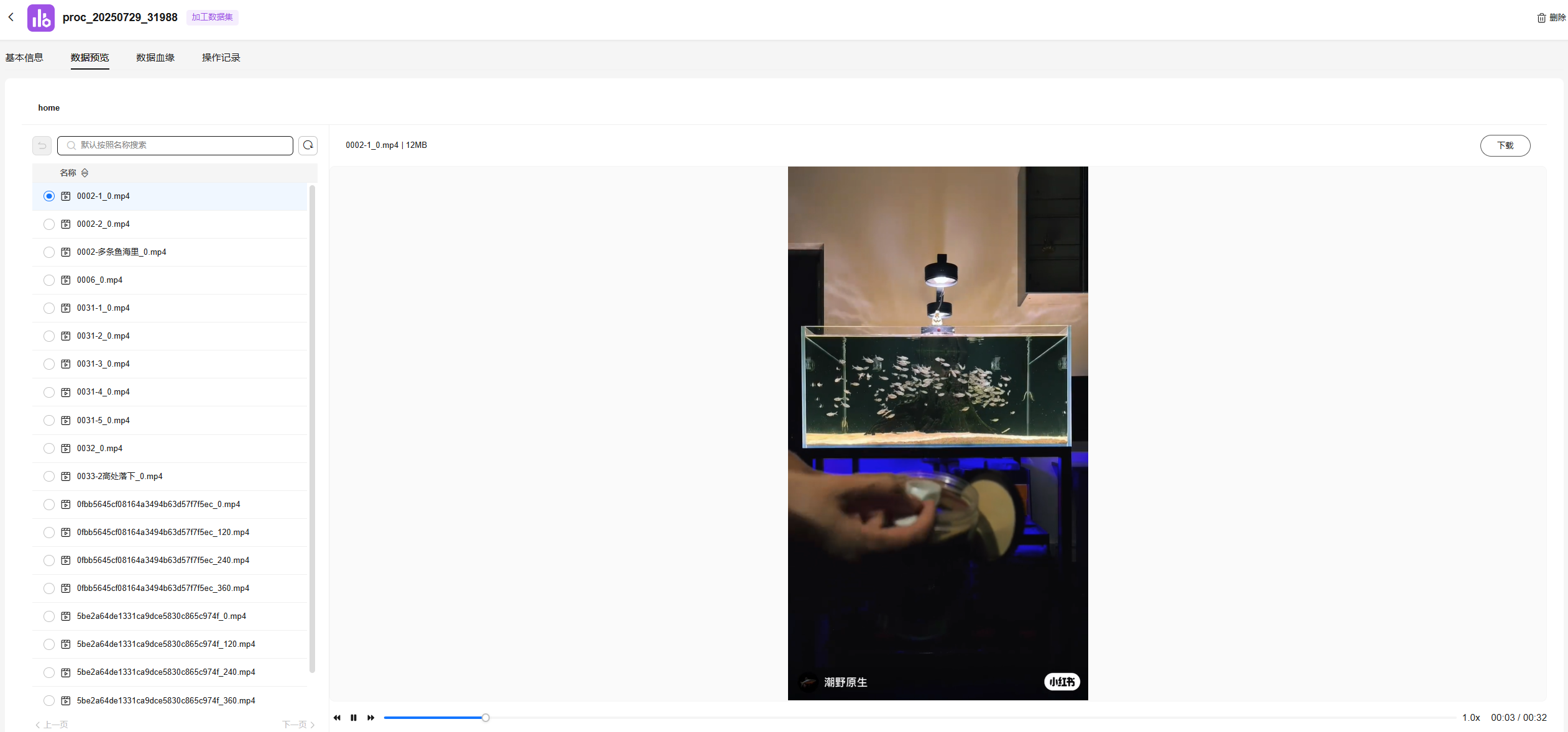
Task: Switch to the 数据血缘 tab
Action: point(155,58)
